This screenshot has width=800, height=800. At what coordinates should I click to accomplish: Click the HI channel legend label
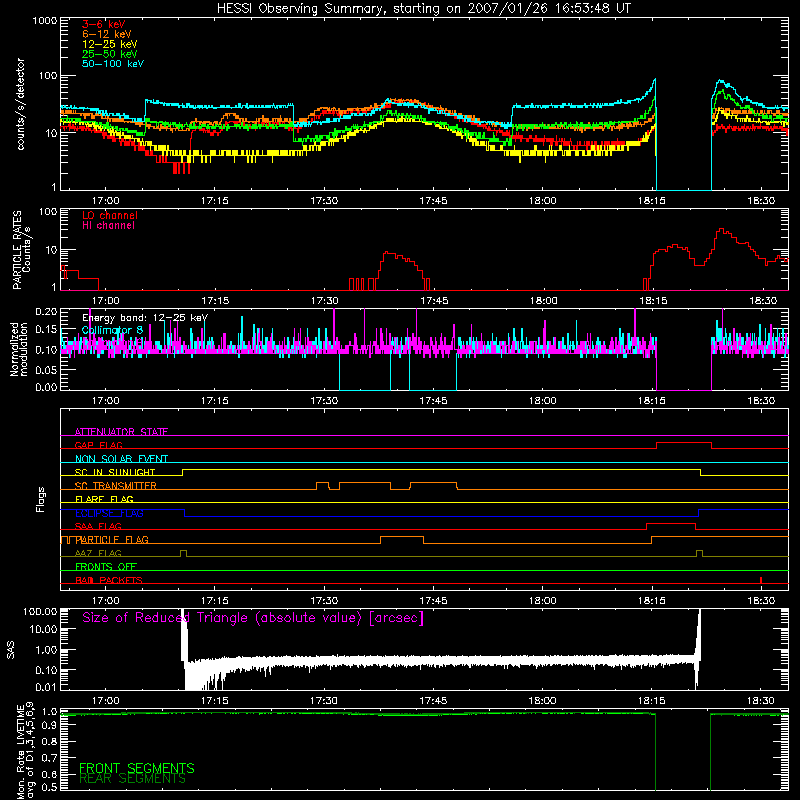pyautogui.click(x=108, y=225)
